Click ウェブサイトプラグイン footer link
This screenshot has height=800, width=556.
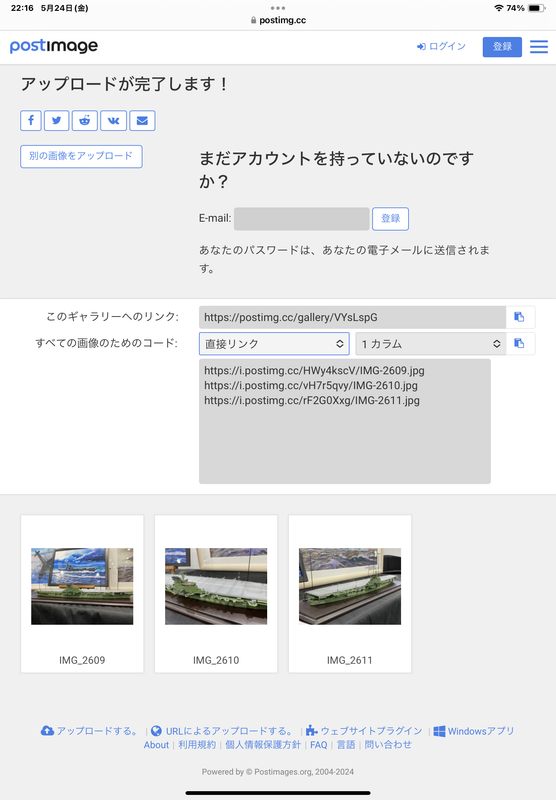371,731
